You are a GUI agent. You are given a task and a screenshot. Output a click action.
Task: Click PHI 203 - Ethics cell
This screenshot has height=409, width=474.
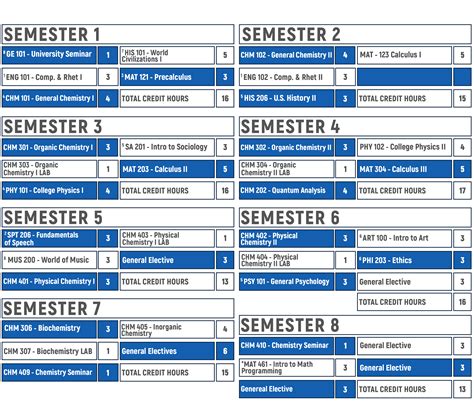pyautogui.click(x=404, y=260)
